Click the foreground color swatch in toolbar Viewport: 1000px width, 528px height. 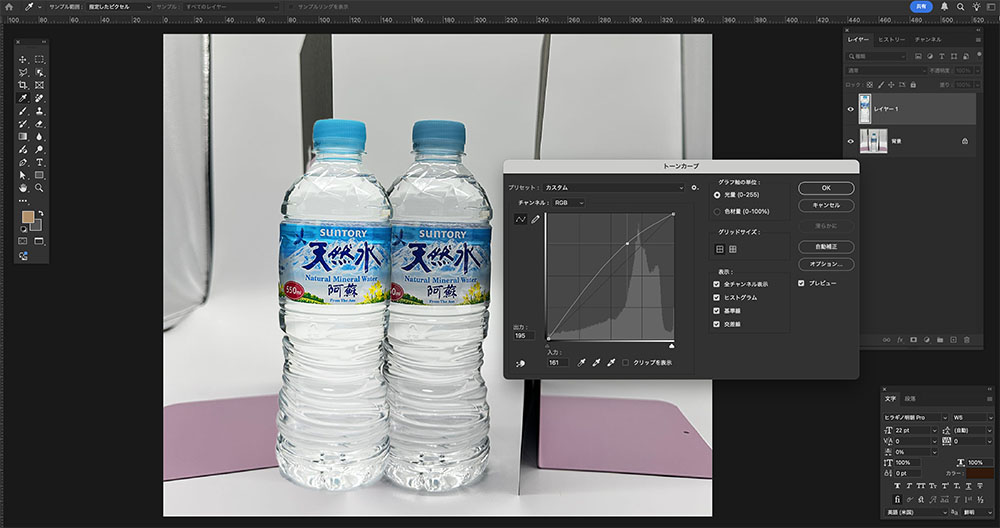[28, 217]
